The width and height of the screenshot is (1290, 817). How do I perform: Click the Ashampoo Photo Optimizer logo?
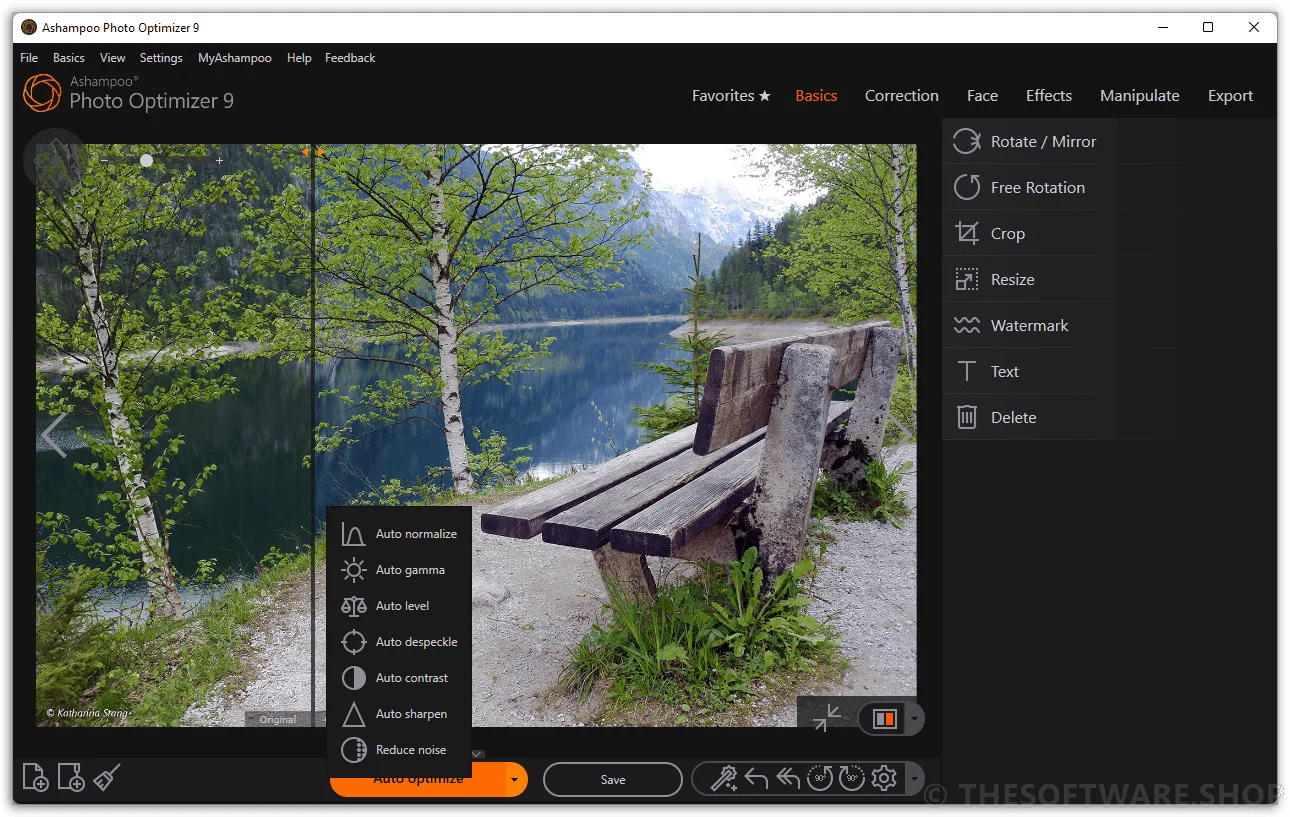(42, 93)
